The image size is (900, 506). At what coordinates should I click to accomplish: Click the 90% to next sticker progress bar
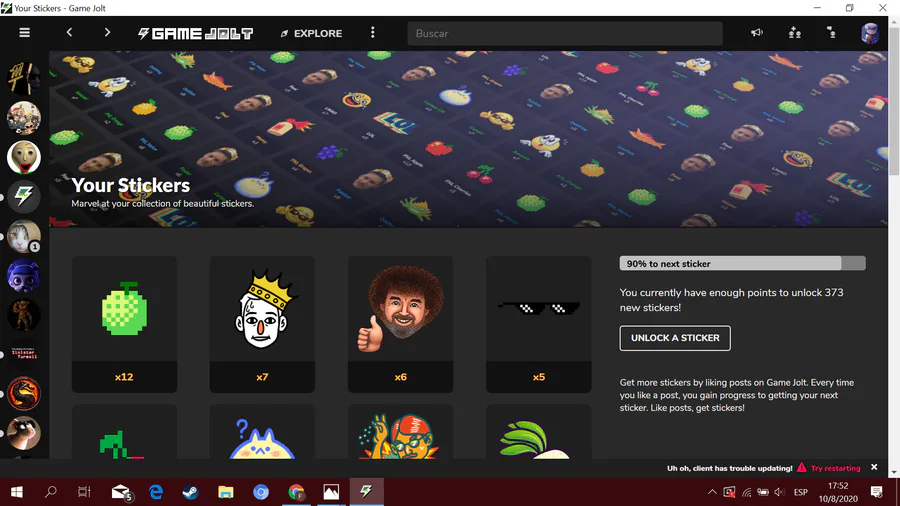click(742, 263)
